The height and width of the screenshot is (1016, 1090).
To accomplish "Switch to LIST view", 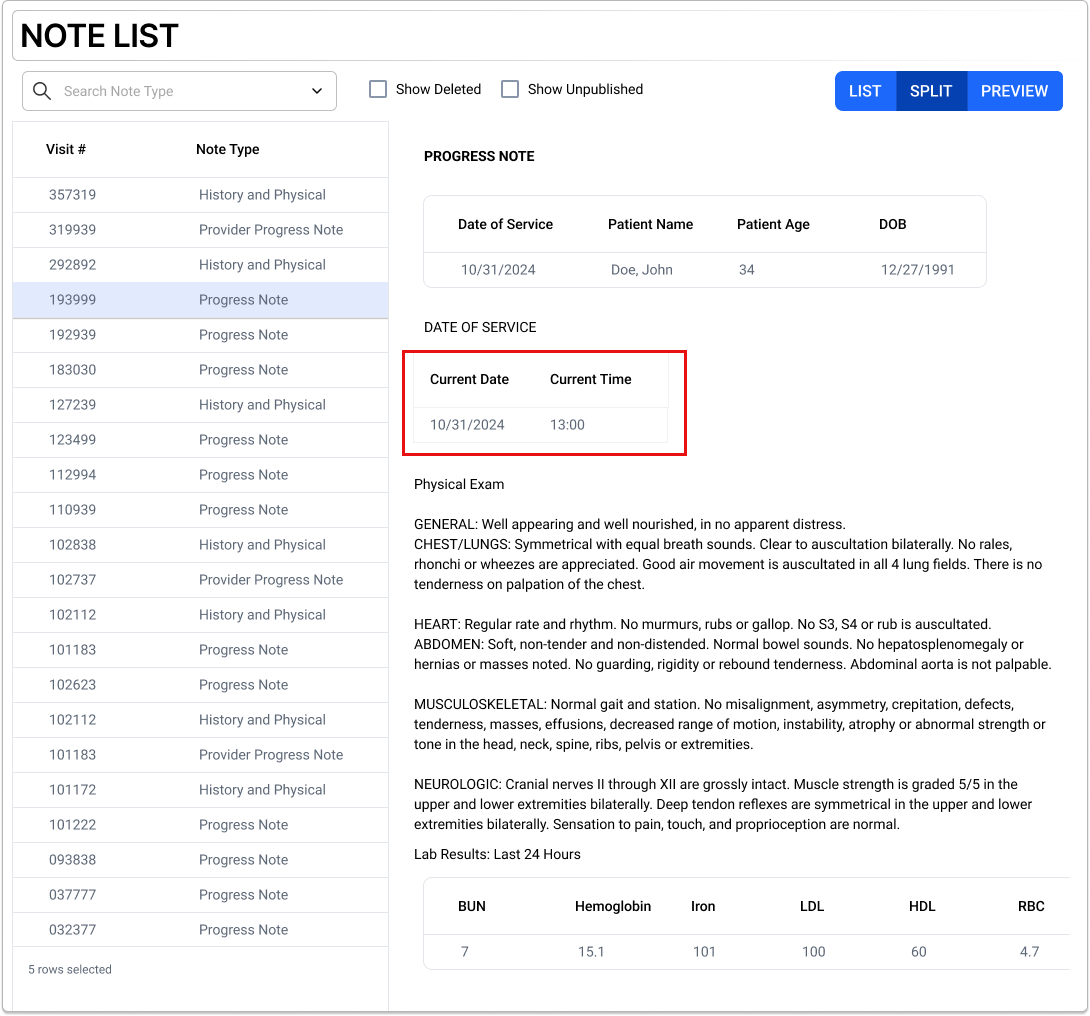I will tap(865, 91).
